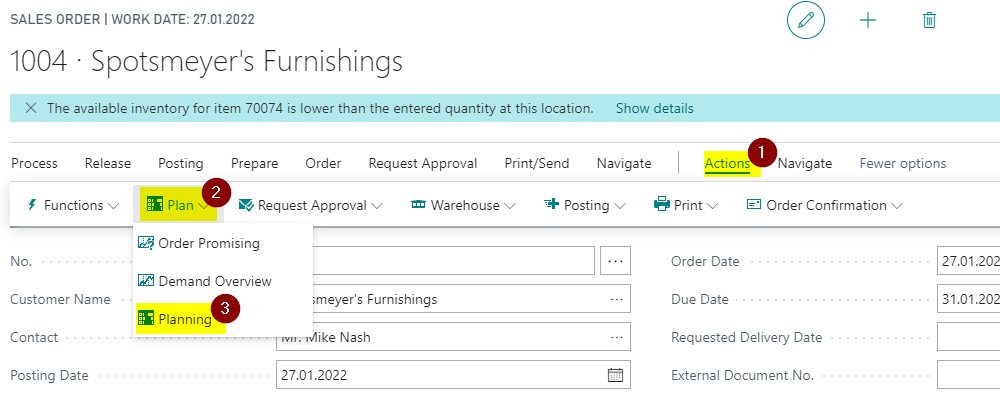The height and width of the screenshot is (416, 1000).
Task: Click the Posting Date input field
Action: [453, 375]
